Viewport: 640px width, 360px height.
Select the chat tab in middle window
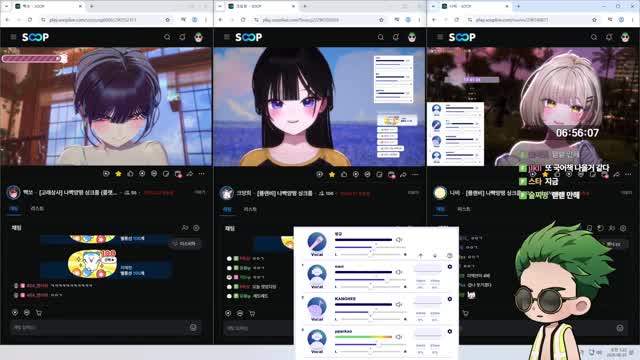(x=227, y=209)
